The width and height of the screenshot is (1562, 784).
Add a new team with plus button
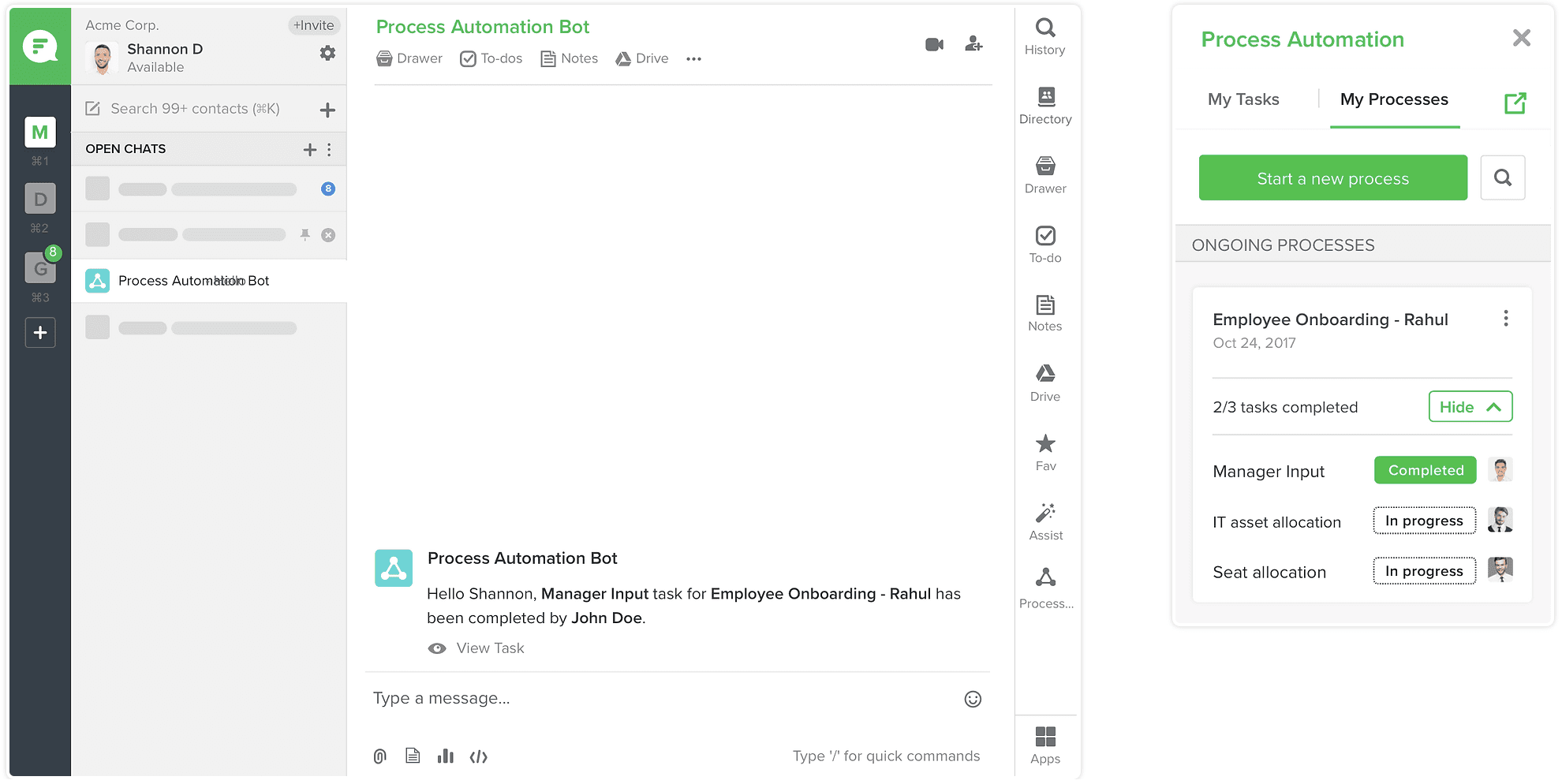point(40,333)
